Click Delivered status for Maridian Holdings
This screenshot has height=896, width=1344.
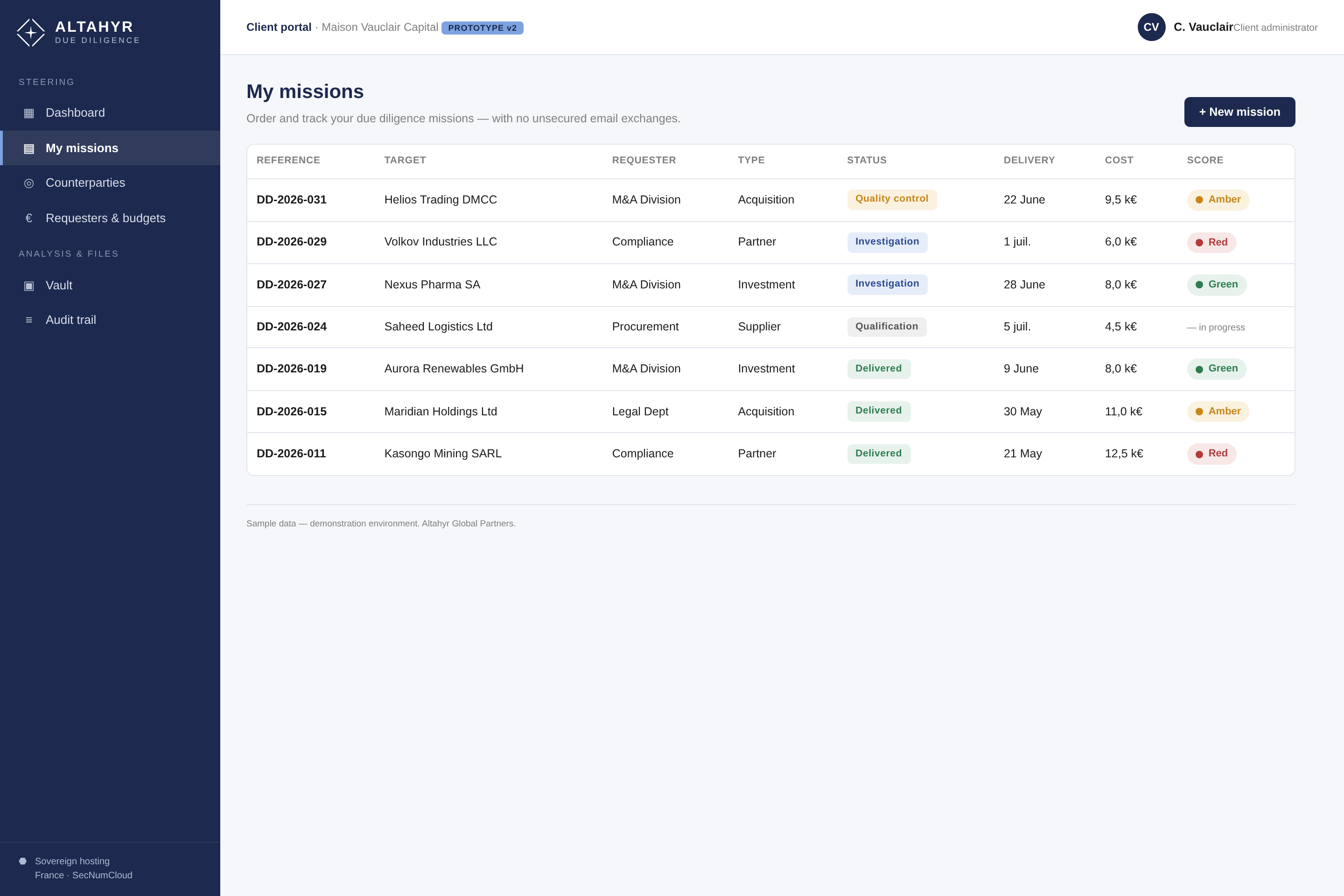click(879, 412)
